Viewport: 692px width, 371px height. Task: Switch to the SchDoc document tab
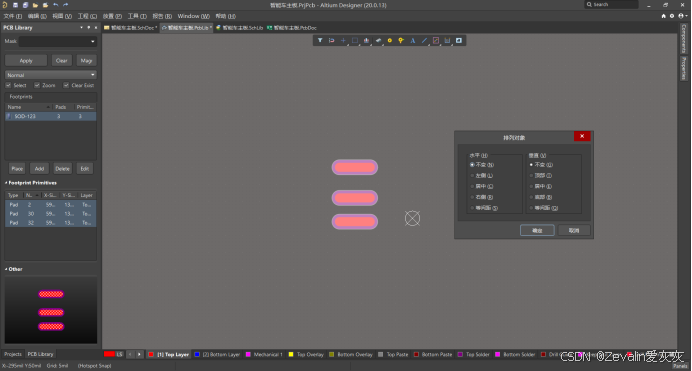point(131,28)
